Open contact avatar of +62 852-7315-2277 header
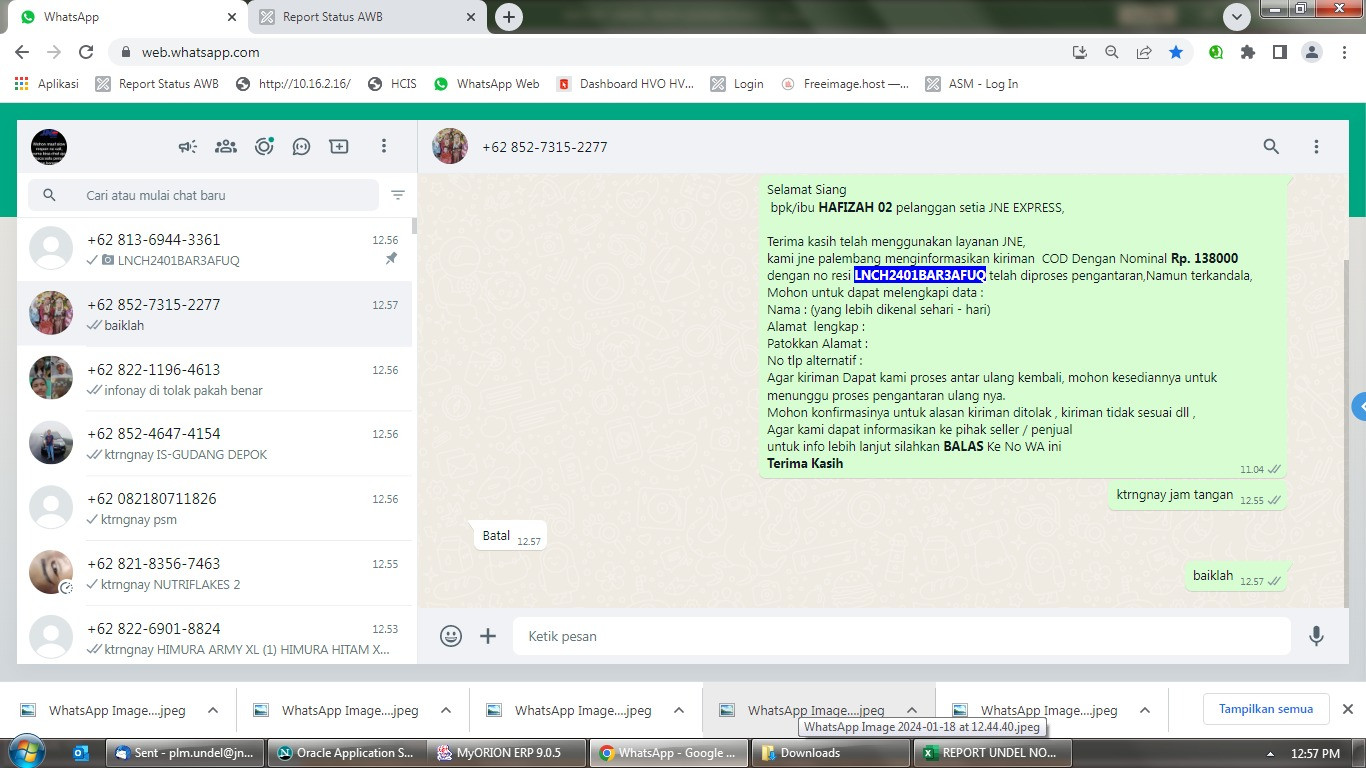Image resolution: width=1366 pixels, height=768 pixels. coord(450,146)
